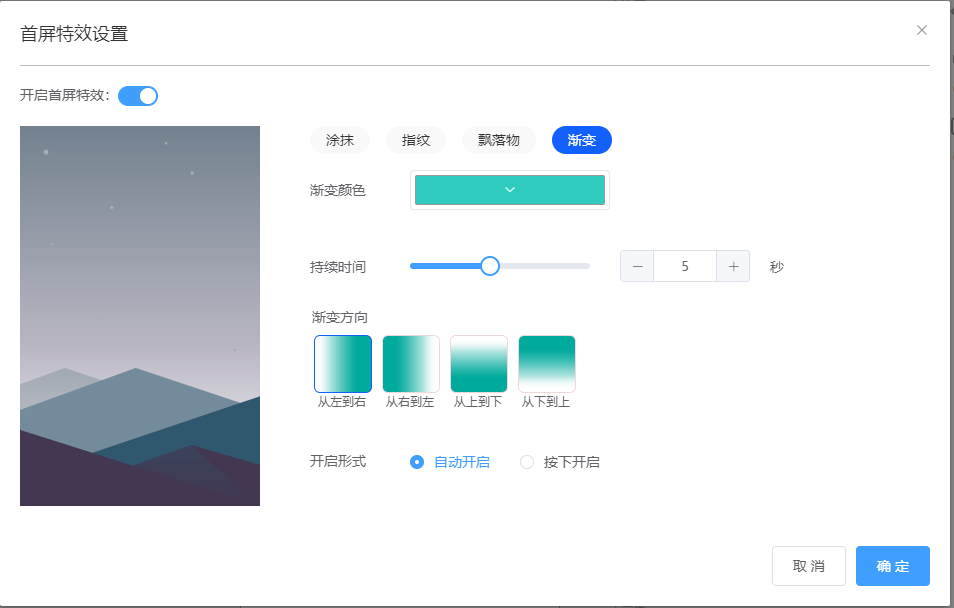
Task: Select the 从上到下 gradient direction icon
Action: point(479,364)
